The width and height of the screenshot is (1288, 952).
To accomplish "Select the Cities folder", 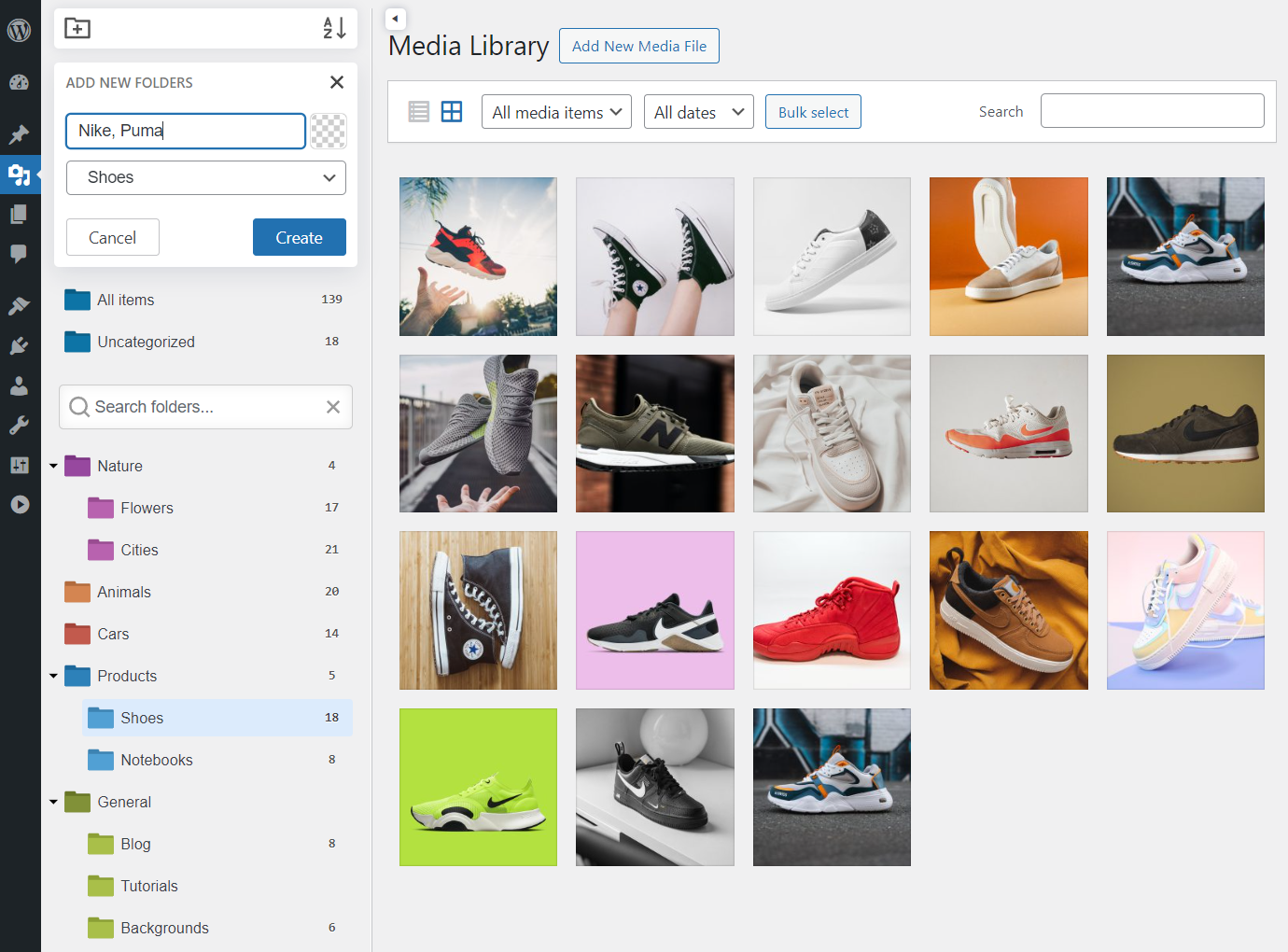I will coord(217,550).
